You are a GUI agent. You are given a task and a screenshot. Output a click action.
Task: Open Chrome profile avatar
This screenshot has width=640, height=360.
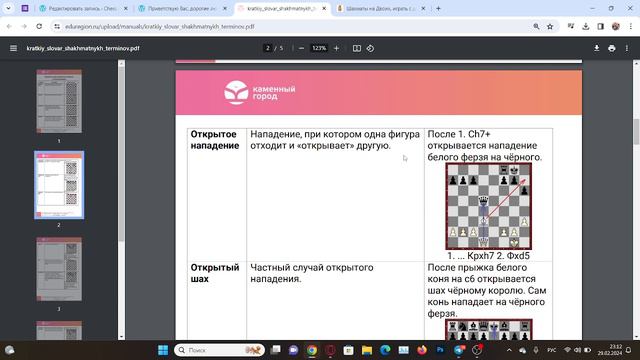click(616, 26)
